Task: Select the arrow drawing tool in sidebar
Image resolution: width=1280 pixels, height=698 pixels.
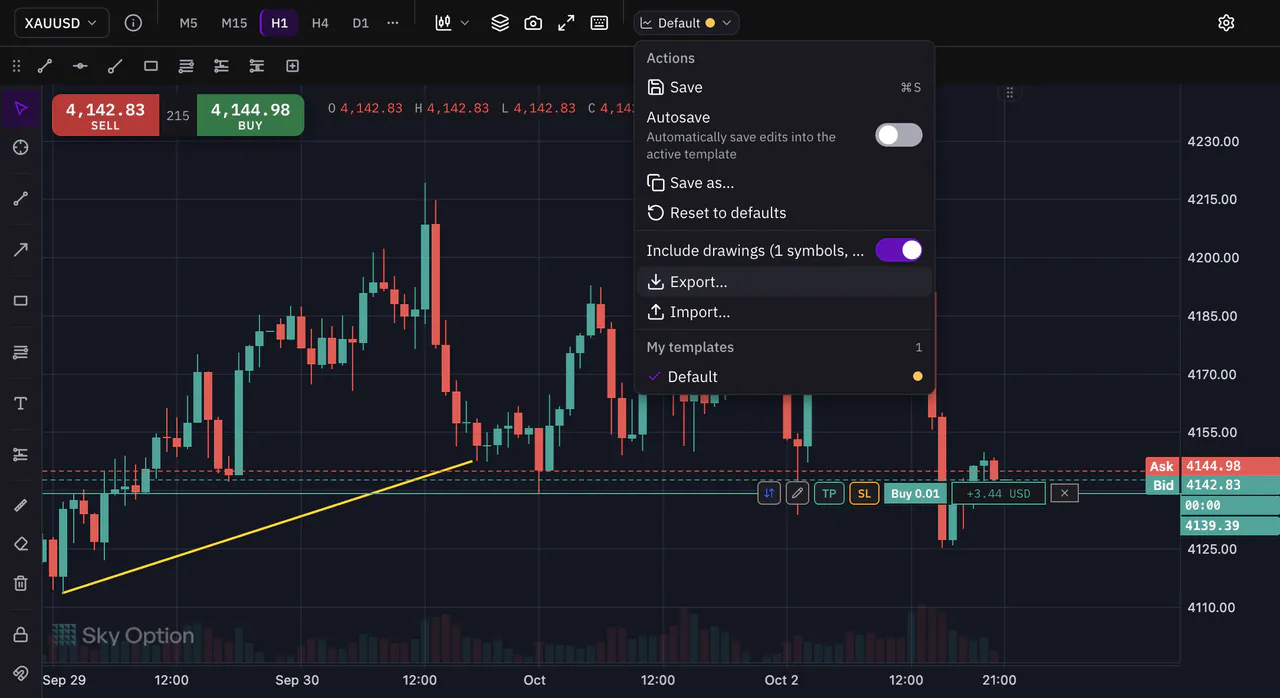Action: [20, 249]
